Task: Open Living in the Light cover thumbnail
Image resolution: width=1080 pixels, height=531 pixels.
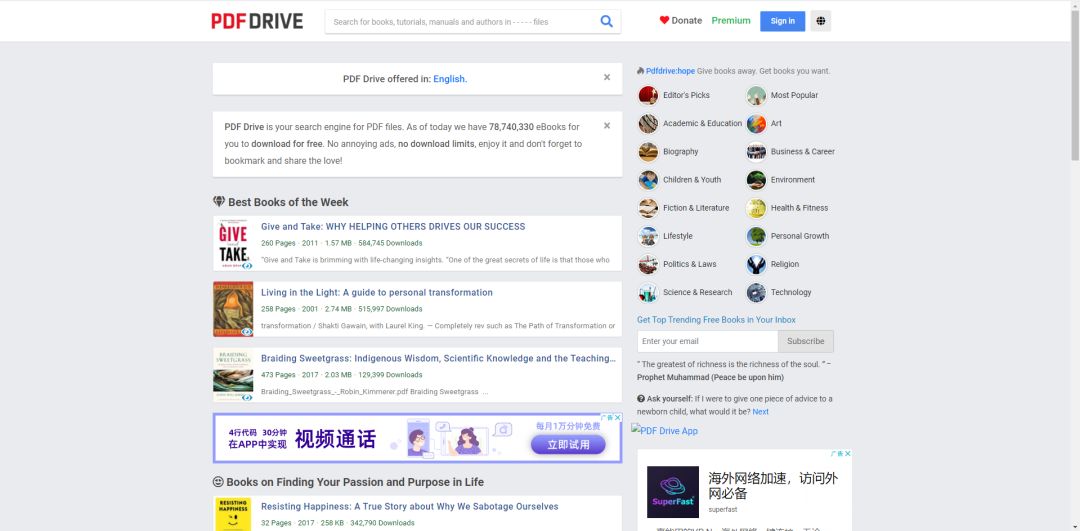Action: [233, 309]
